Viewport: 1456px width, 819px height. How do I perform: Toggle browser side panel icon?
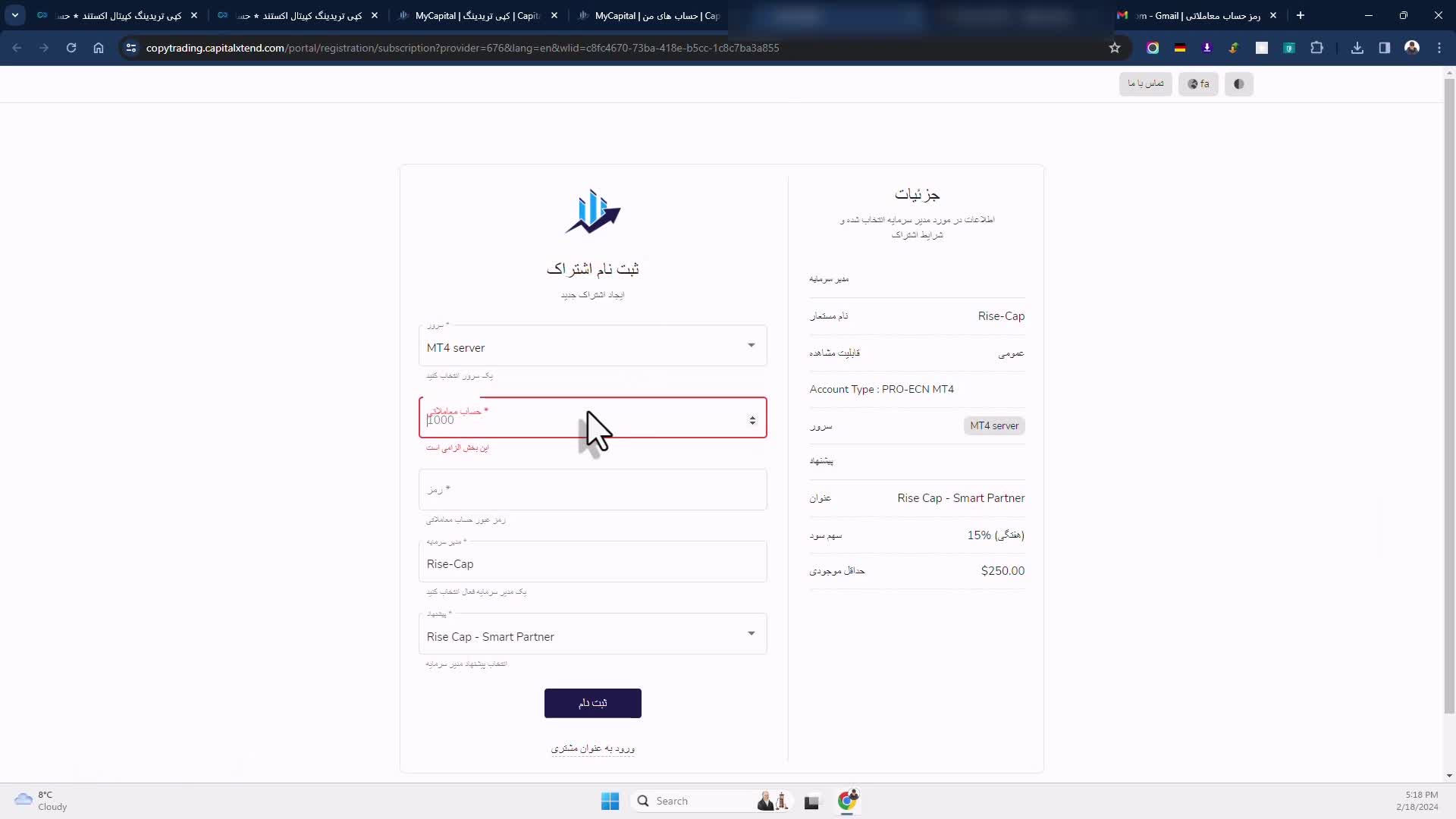click(1385, 48)
